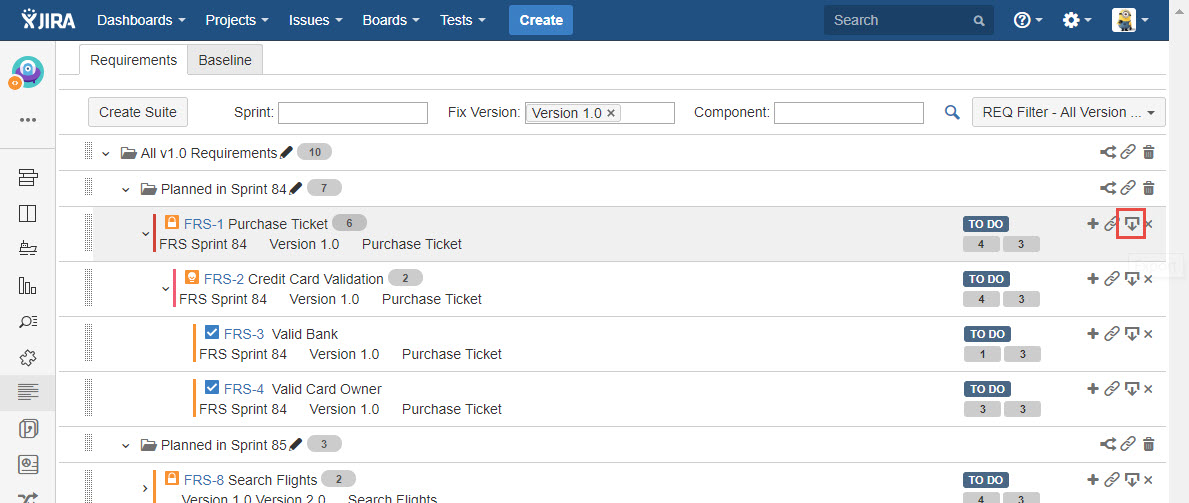Open the Projects menu
This screenshot has height=503, width=1189.
pyautogui.click(x=237, y=20)
